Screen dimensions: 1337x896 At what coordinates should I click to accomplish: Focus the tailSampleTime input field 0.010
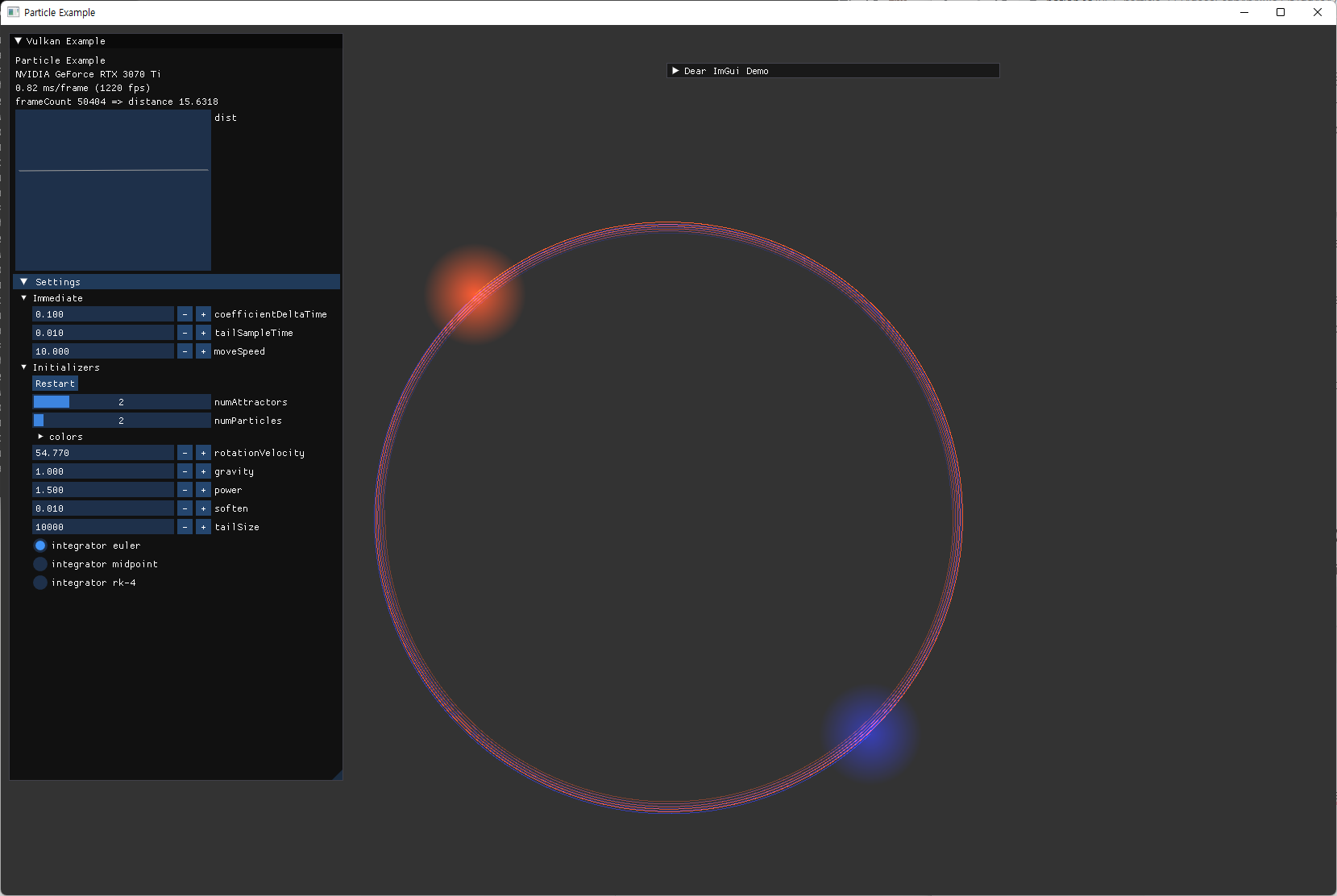pyautogui.click(x=103, y=333)
